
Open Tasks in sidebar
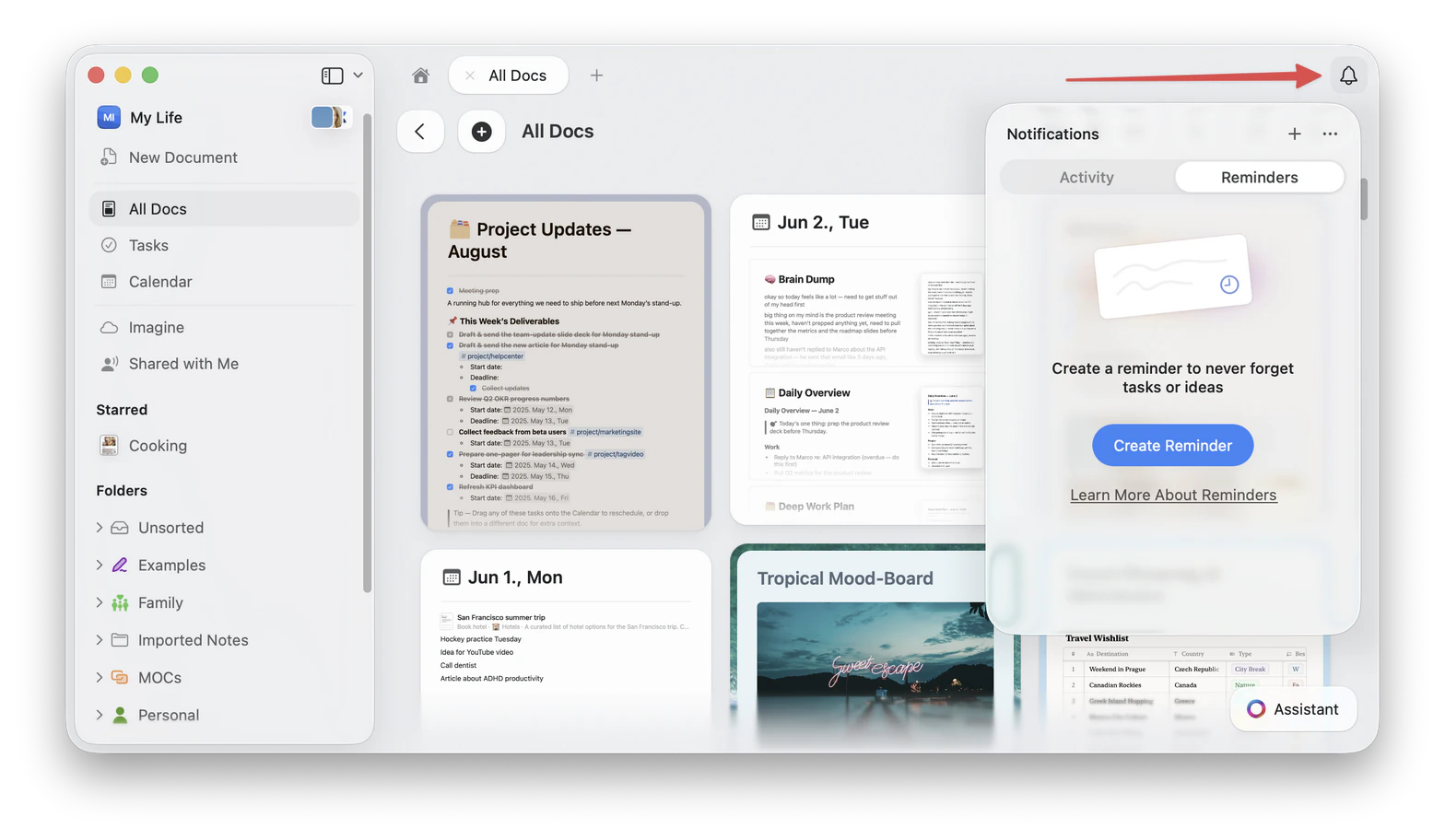(x=224, y=245)
